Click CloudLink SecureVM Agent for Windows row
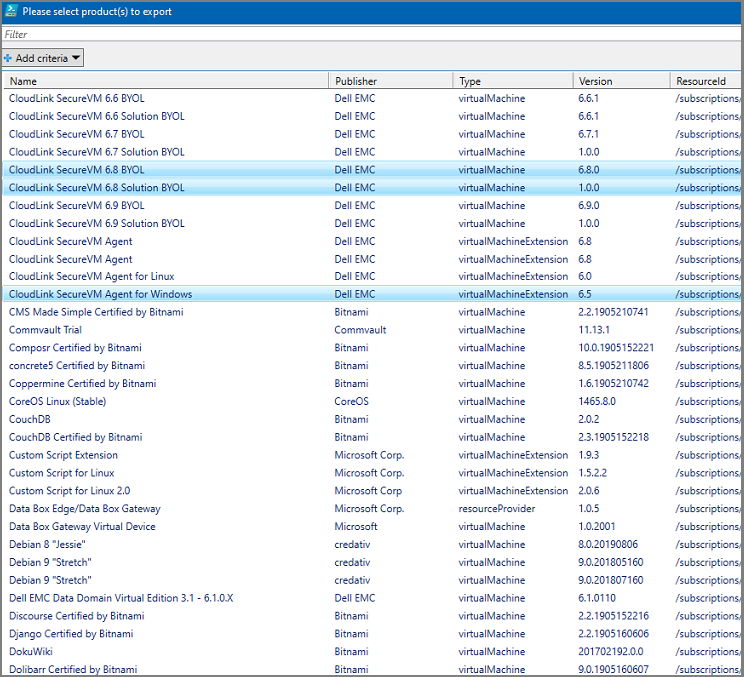Screen dimensions: 744x677 [100, 295]
